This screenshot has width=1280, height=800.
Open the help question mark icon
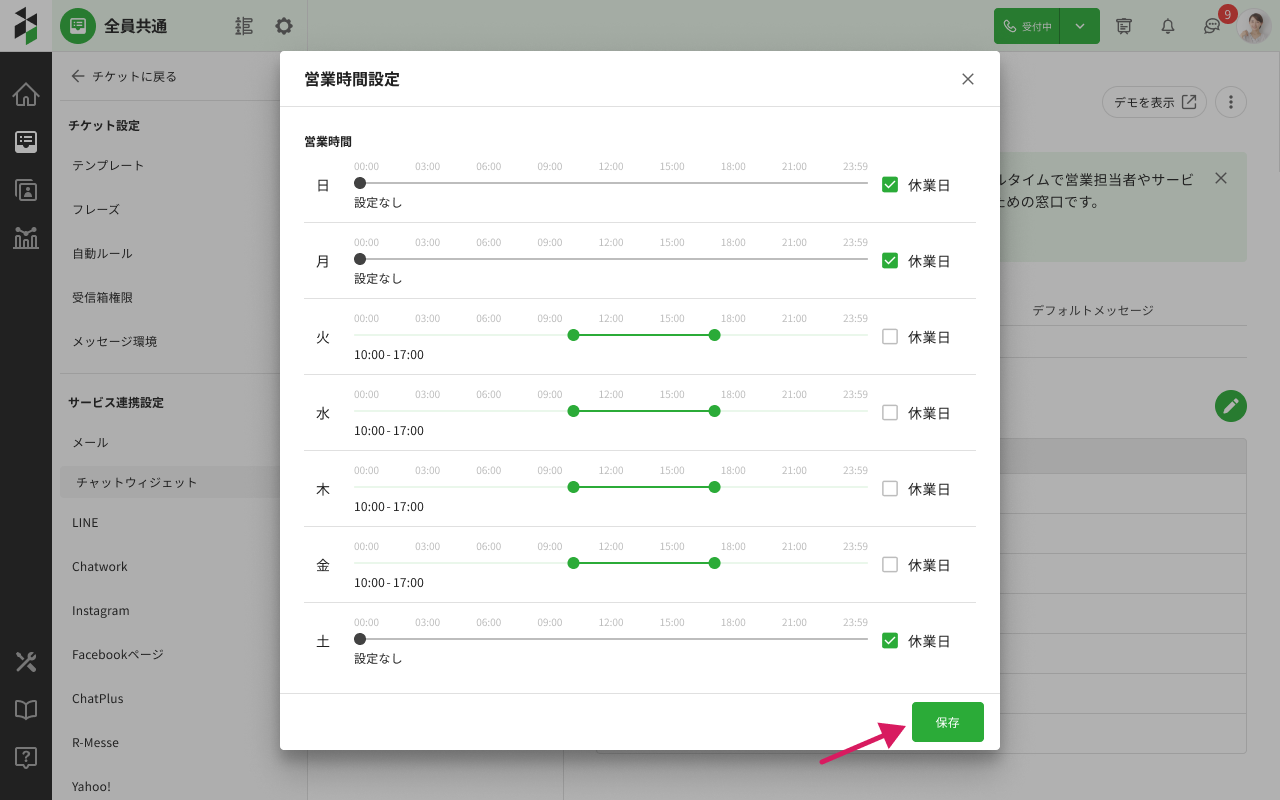[26, 758]
